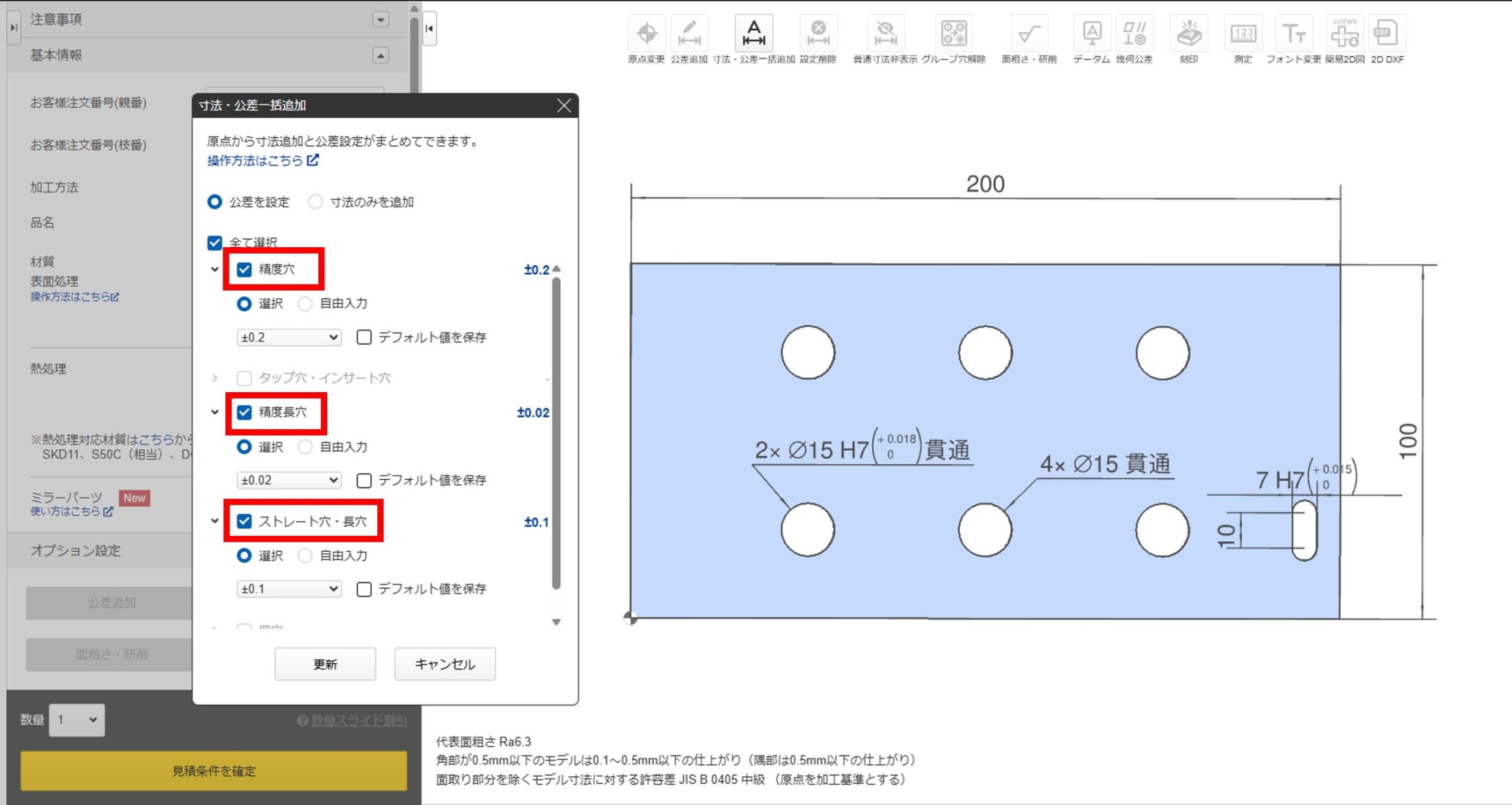Click the dialog's vertical scrollbar
Image resolution: width=1512 pixels, height=805 pixels.
[x=556, y=433]
